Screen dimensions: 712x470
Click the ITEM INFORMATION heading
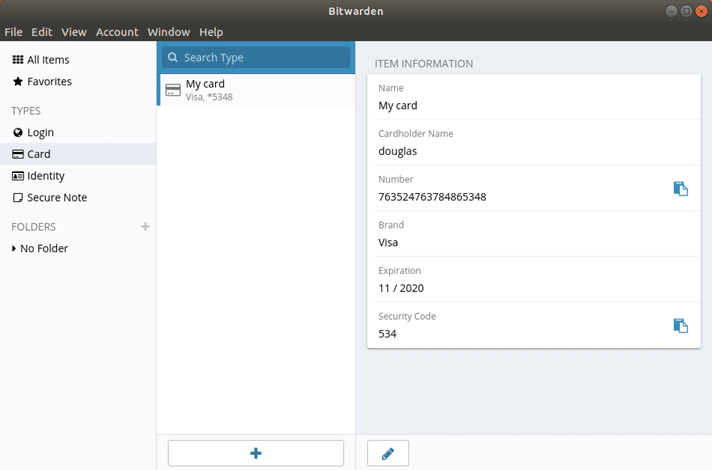tap(424, 64)
